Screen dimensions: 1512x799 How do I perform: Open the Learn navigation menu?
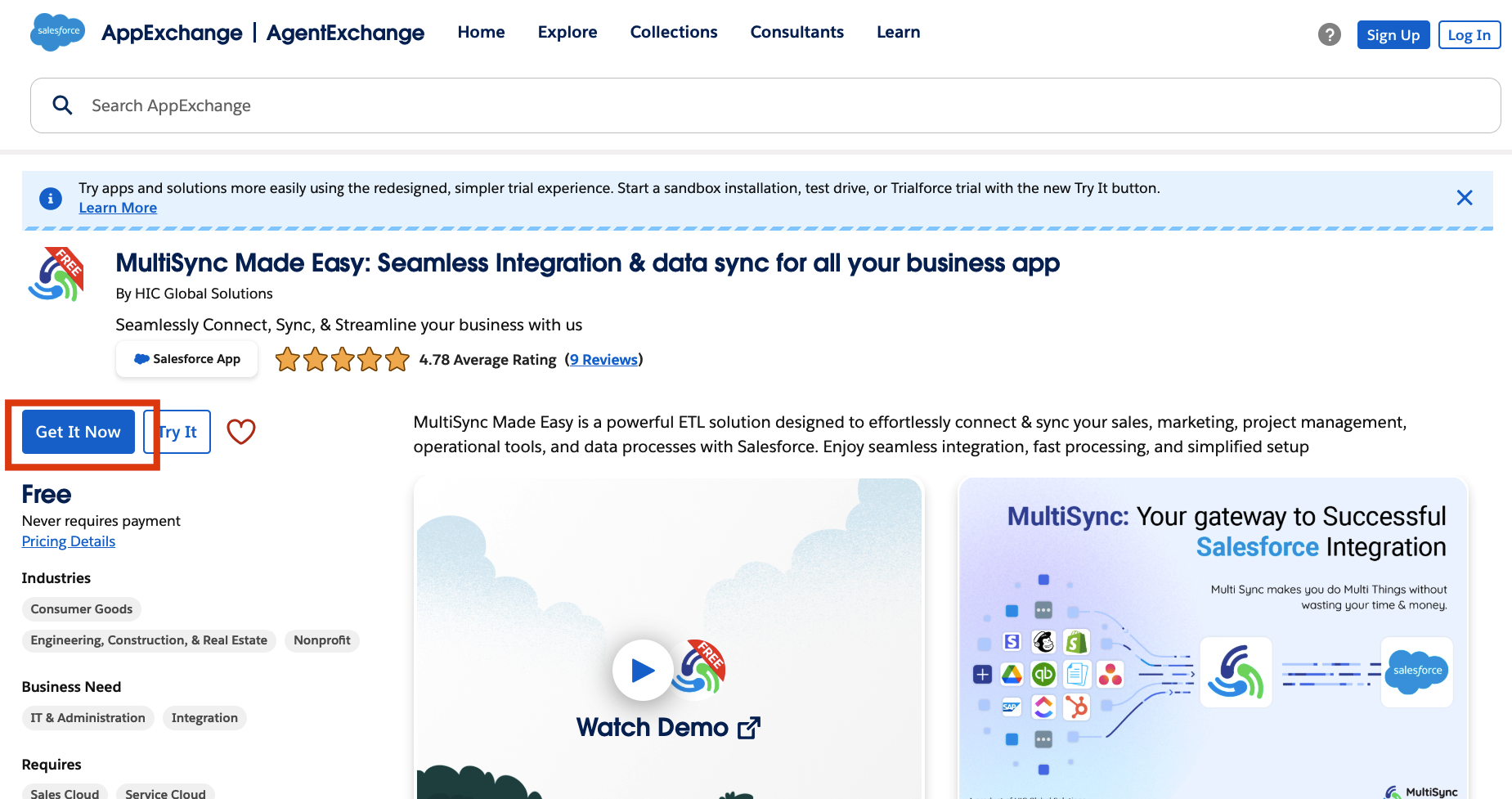pos(898,32)
